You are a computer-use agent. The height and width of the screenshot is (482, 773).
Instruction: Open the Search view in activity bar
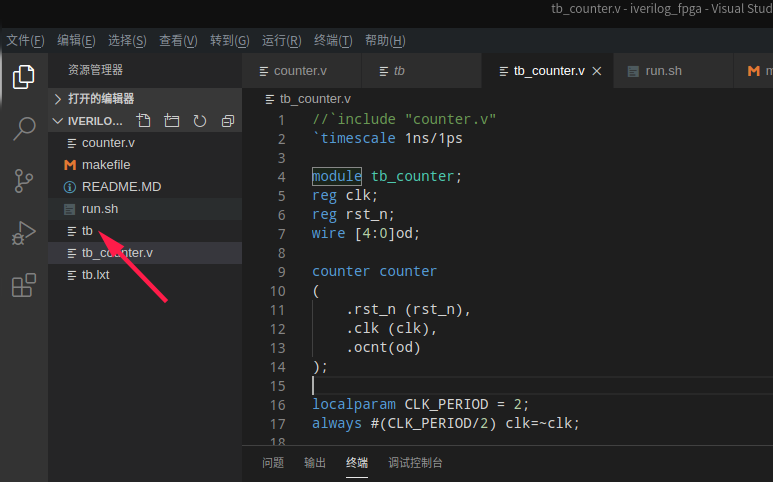click(24, 129)
